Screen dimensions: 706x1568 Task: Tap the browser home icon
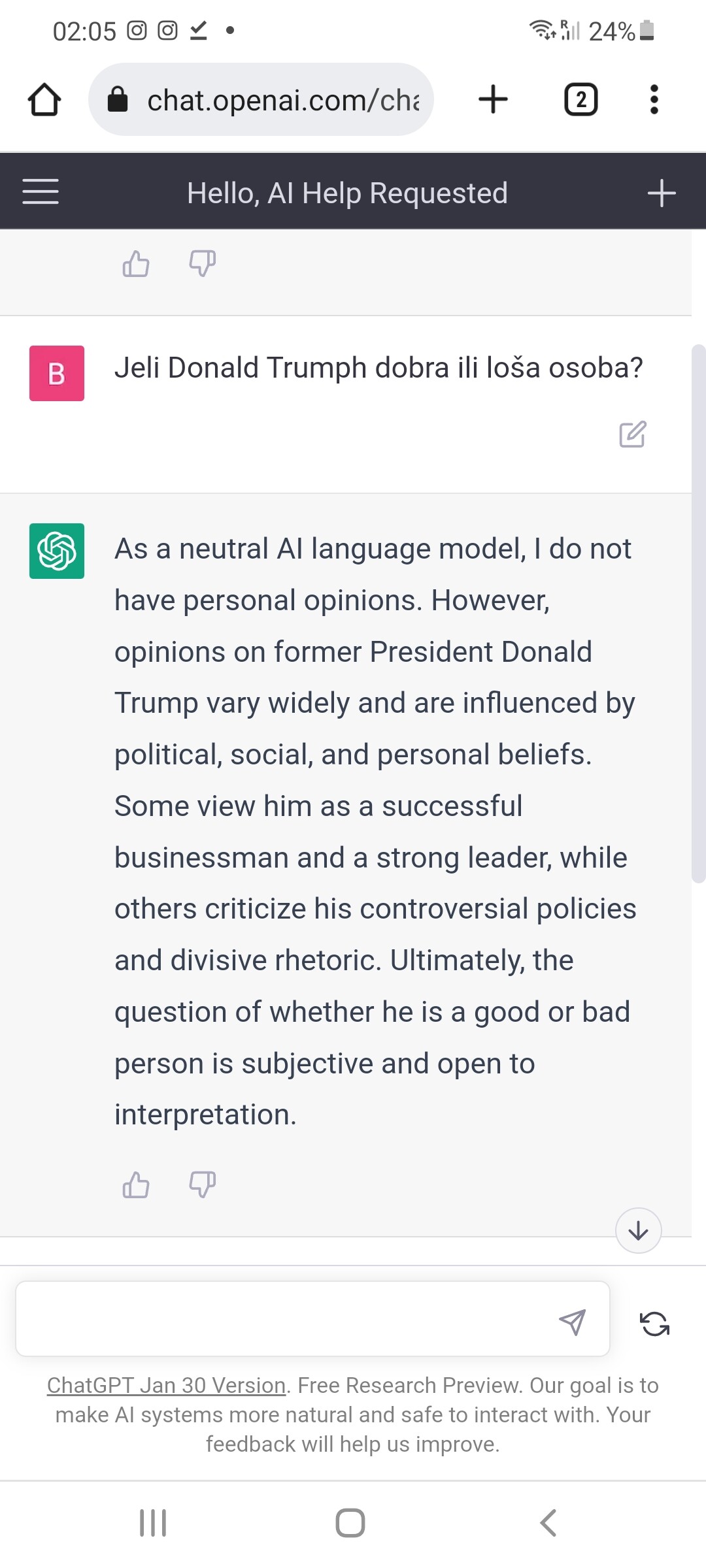click(44, 100)
